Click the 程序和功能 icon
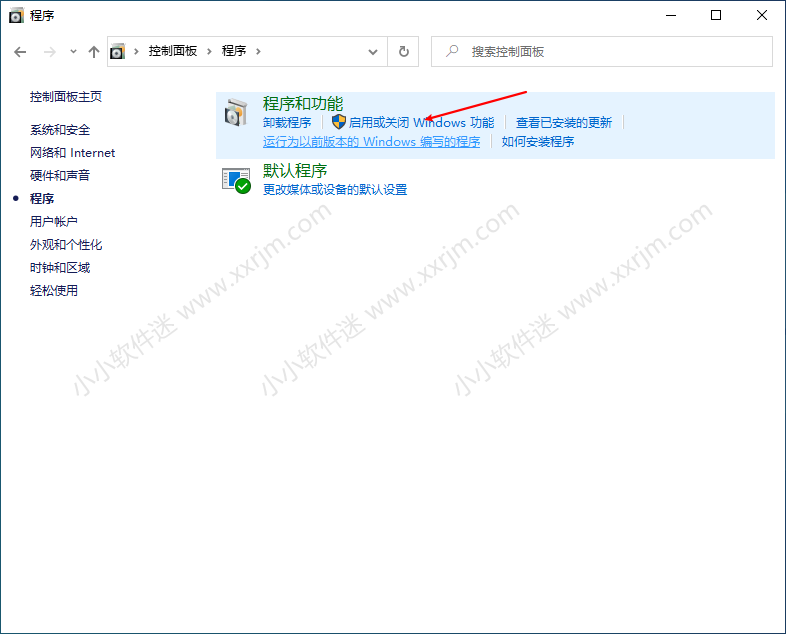 click(x=236, y=112)
